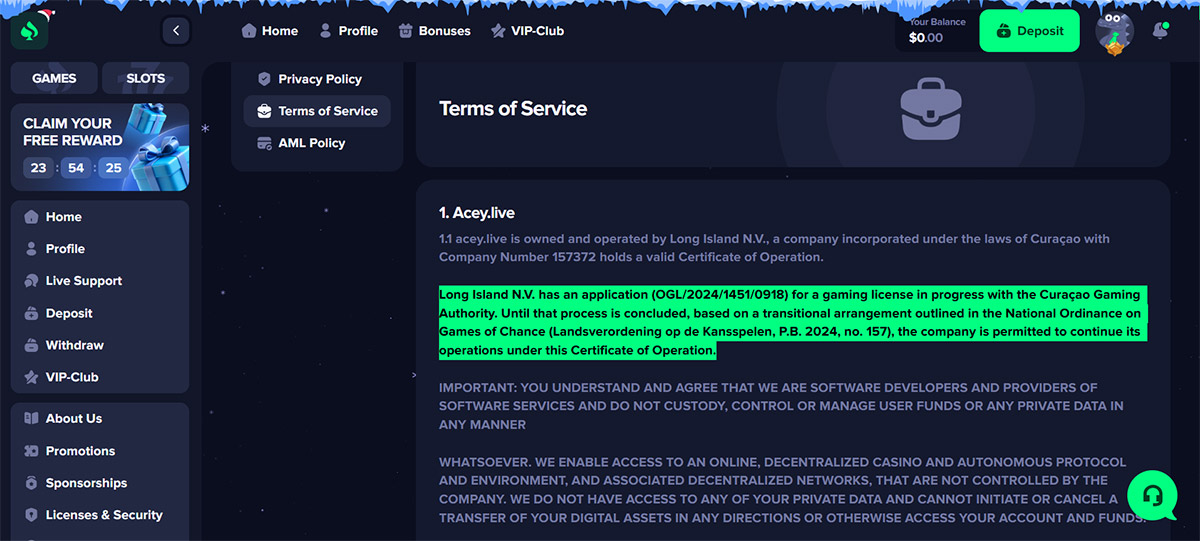The height and width of the screenshot is (541, 1200).
Task: Switch to the GAMES tab
Action: tap(54, 78)
